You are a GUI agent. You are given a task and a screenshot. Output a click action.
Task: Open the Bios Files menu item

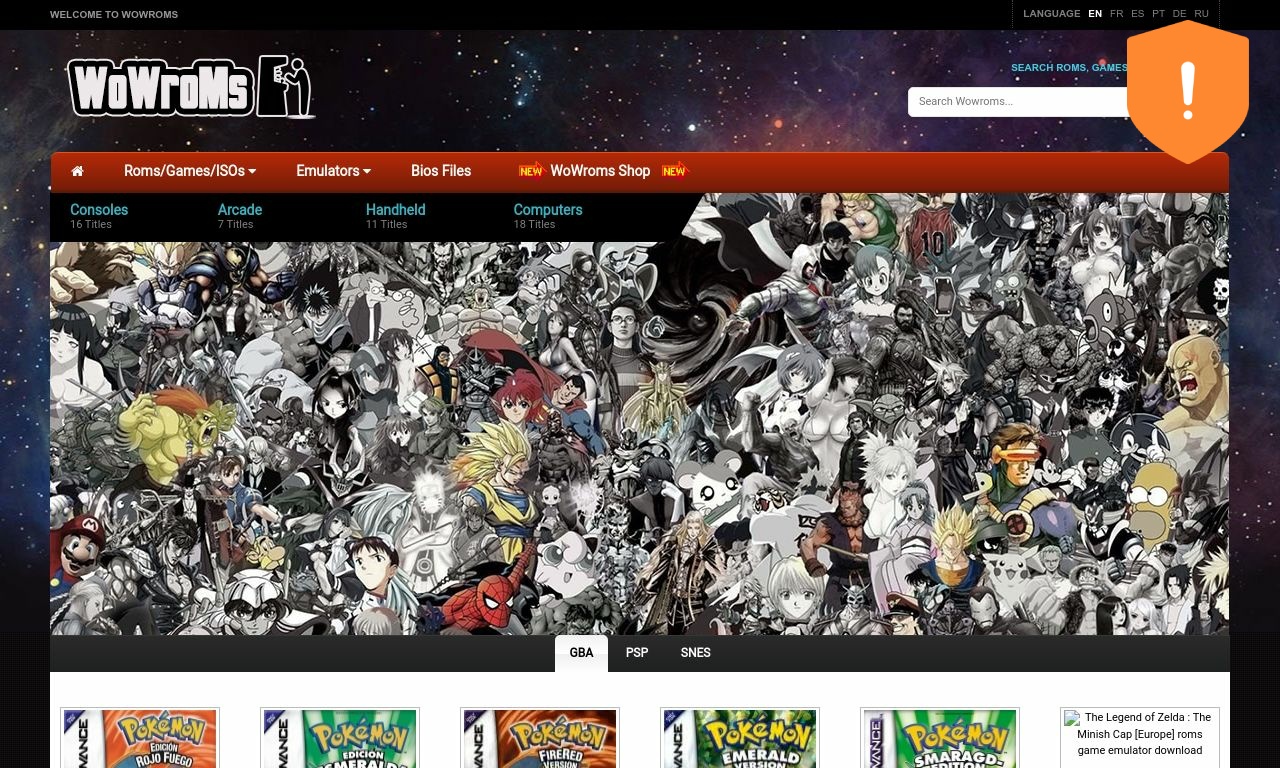click(441, 171)
